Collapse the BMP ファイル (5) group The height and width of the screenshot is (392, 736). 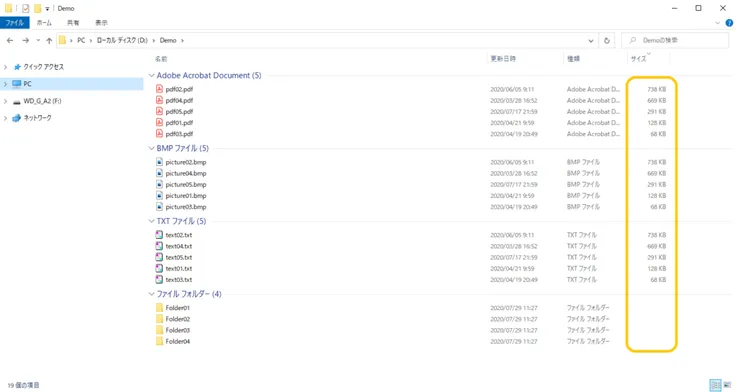(x=152, y=148)
